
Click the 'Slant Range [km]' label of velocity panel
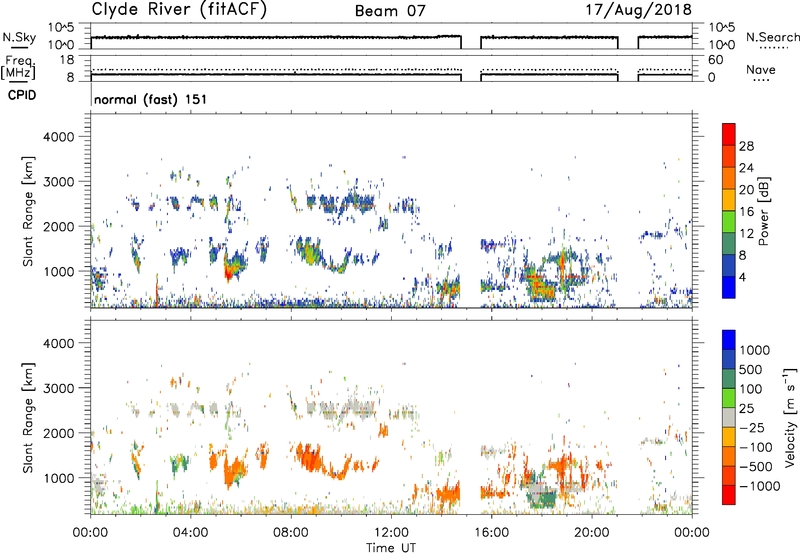[x=29, y=417]
